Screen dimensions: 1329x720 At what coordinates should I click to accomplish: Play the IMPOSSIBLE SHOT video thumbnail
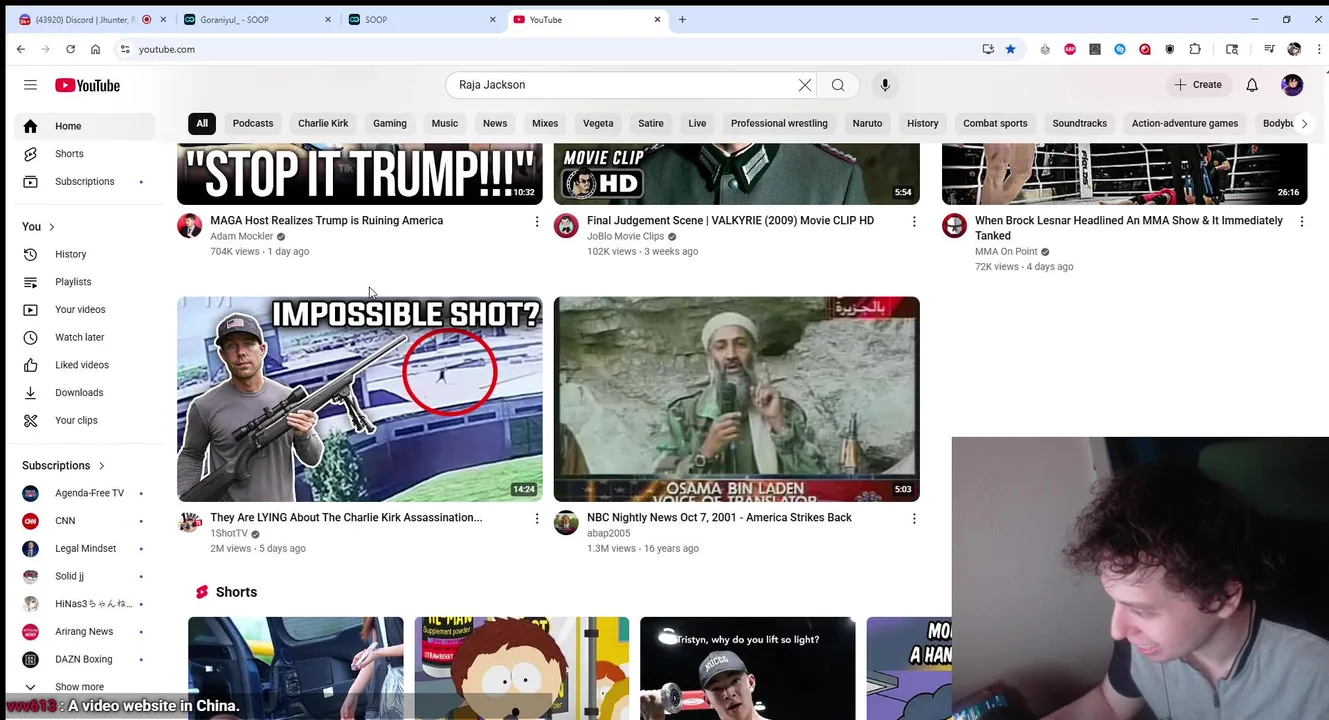point(360,399)
